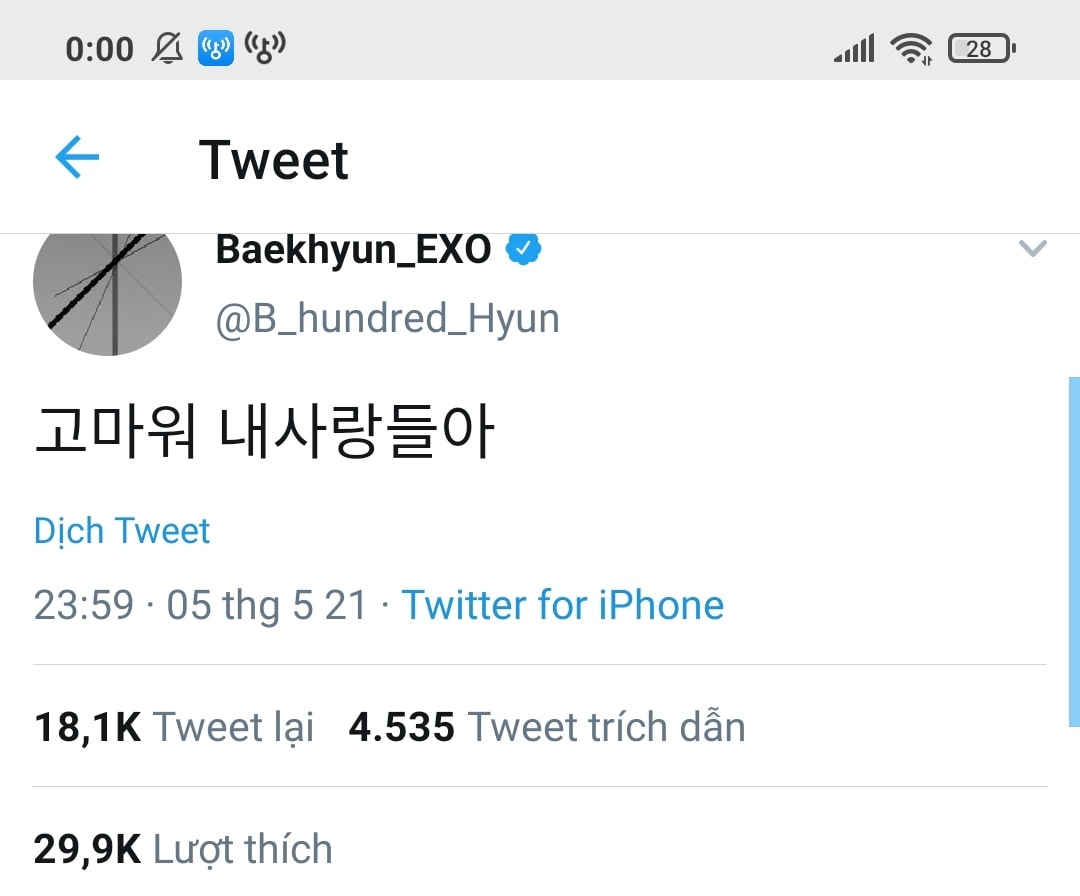Tap the tweet timestamp 23:59 · 05 thg 5 21

(200, 605)
